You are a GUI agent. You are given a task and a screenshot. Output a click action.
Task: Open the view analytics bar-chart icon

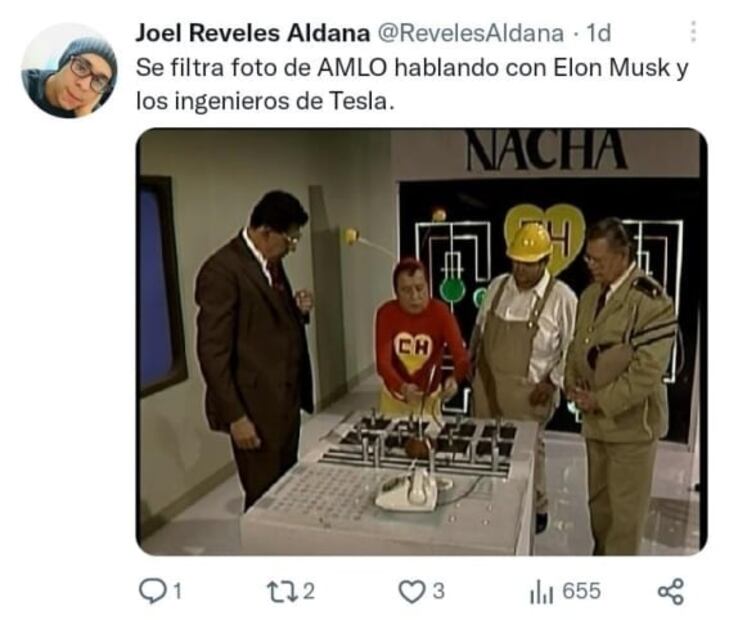coord(542,593)
